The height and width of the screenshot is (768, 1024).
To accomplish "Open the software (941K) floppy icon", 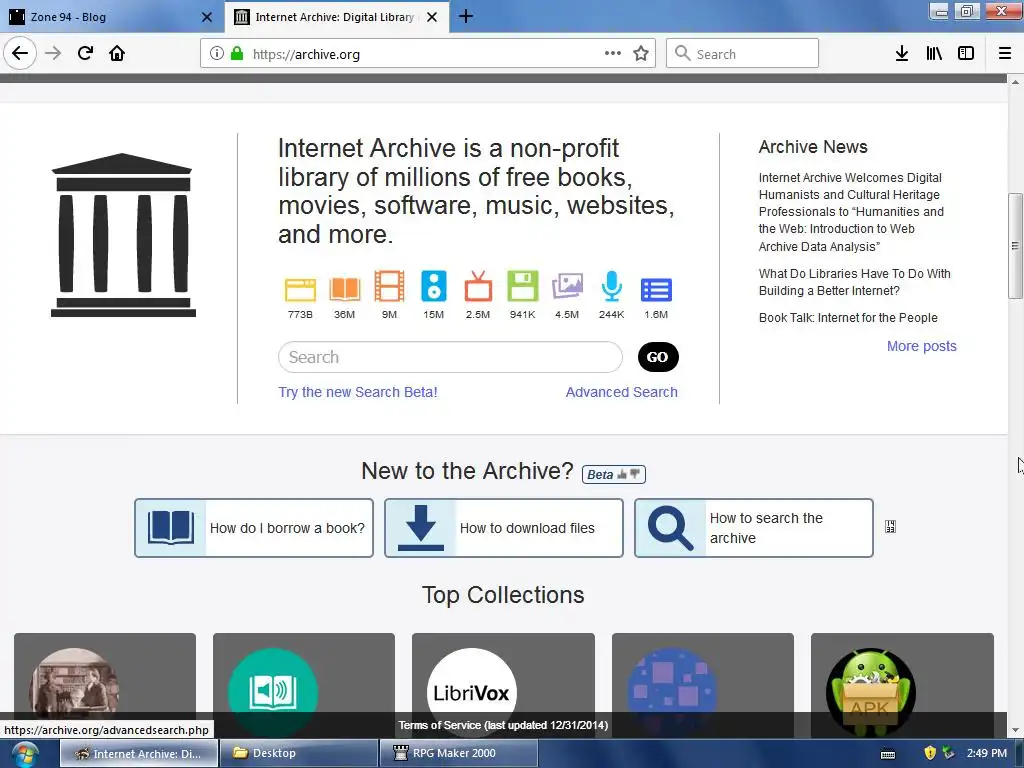I will tap(522, 286).
